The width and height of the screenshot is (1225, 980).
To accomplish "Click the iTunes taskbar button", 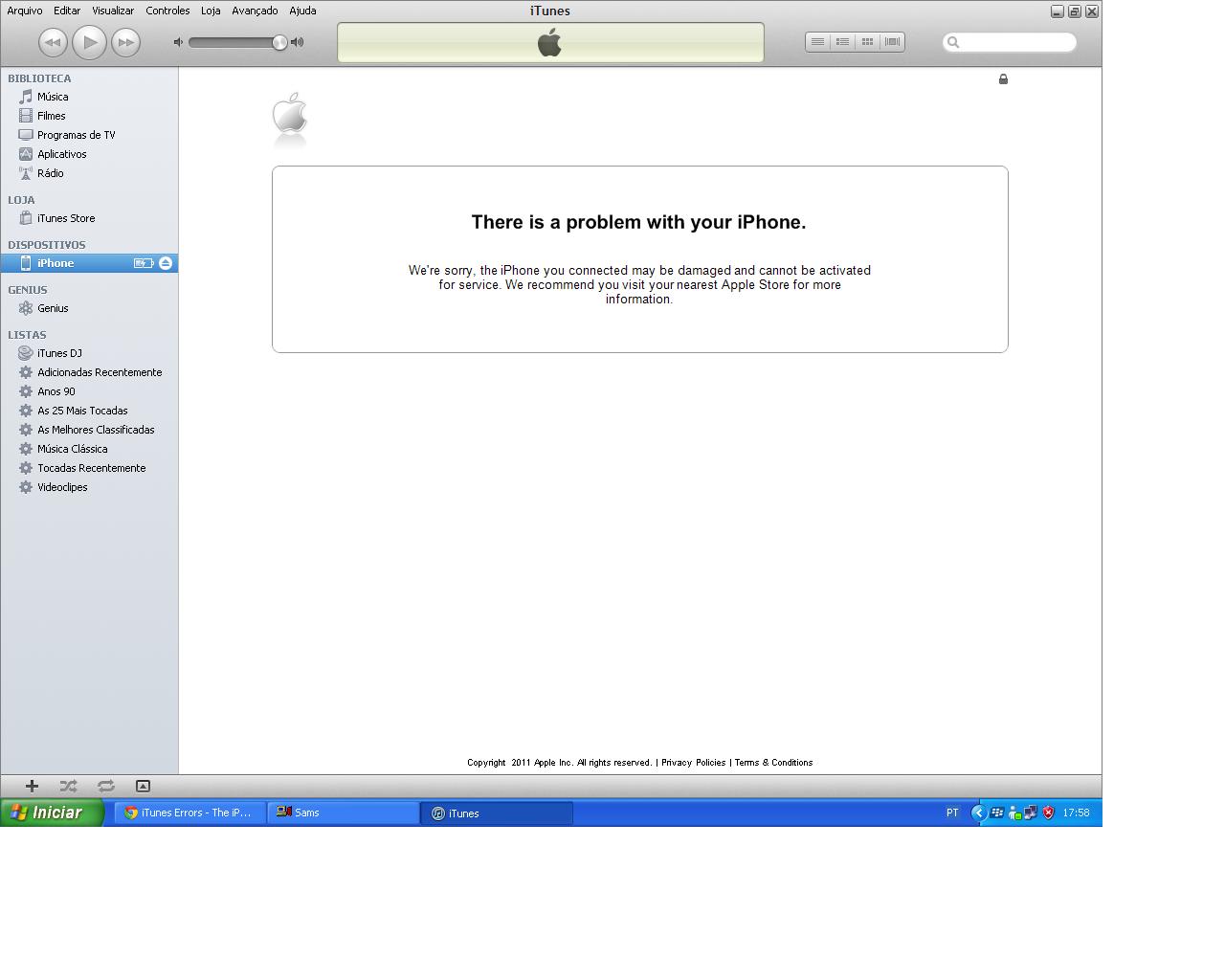I will [x=497, y=813].
